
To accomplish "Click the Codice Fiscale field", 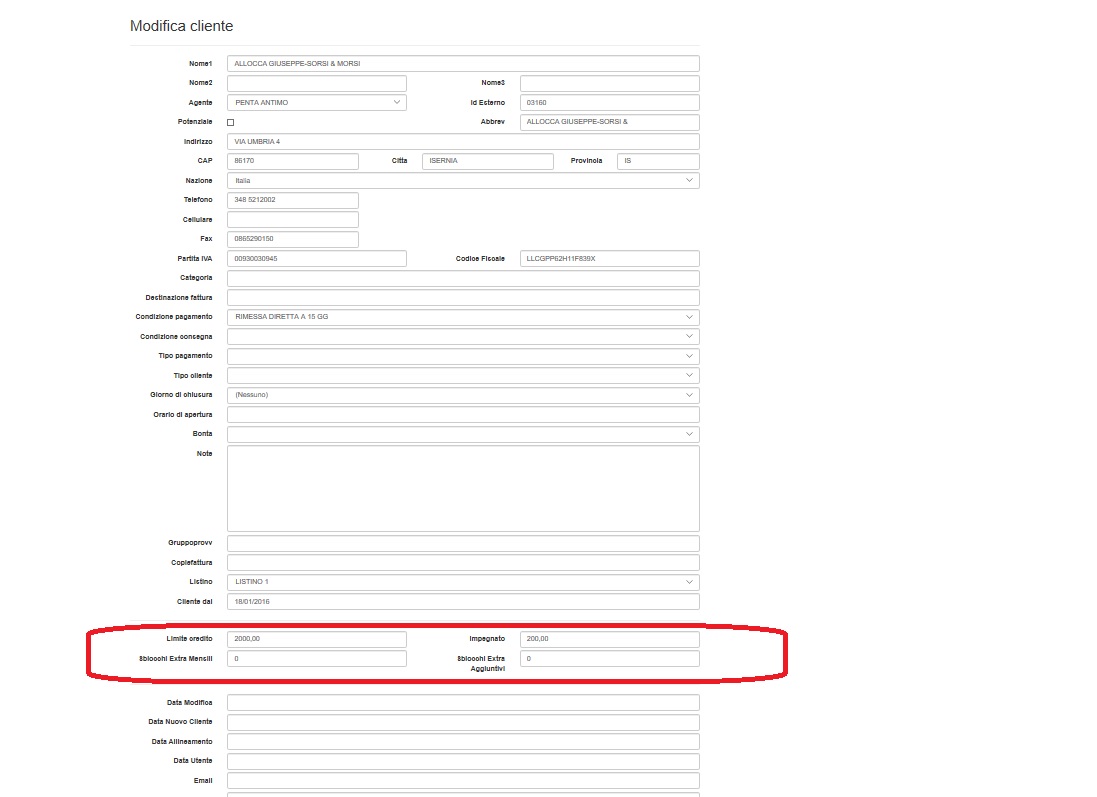I will pos(609,259).
